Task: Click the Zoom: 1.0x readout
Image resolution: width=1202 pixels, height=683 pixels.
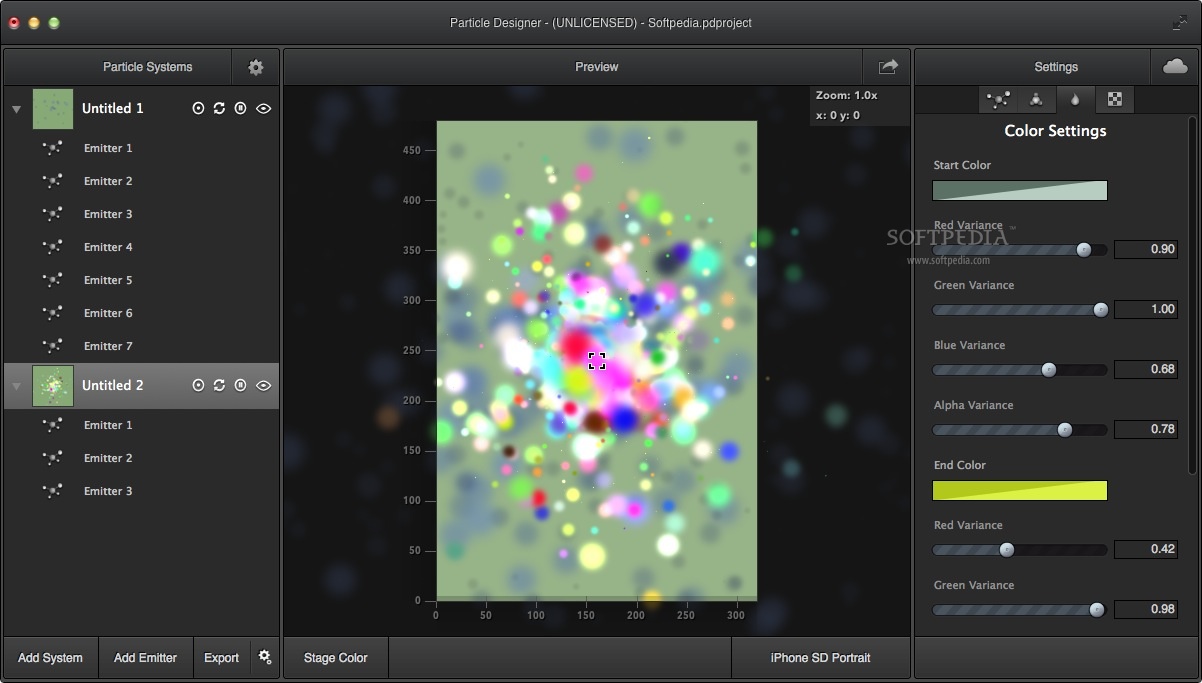Action: pyautogui.click(x=846, y=95)
